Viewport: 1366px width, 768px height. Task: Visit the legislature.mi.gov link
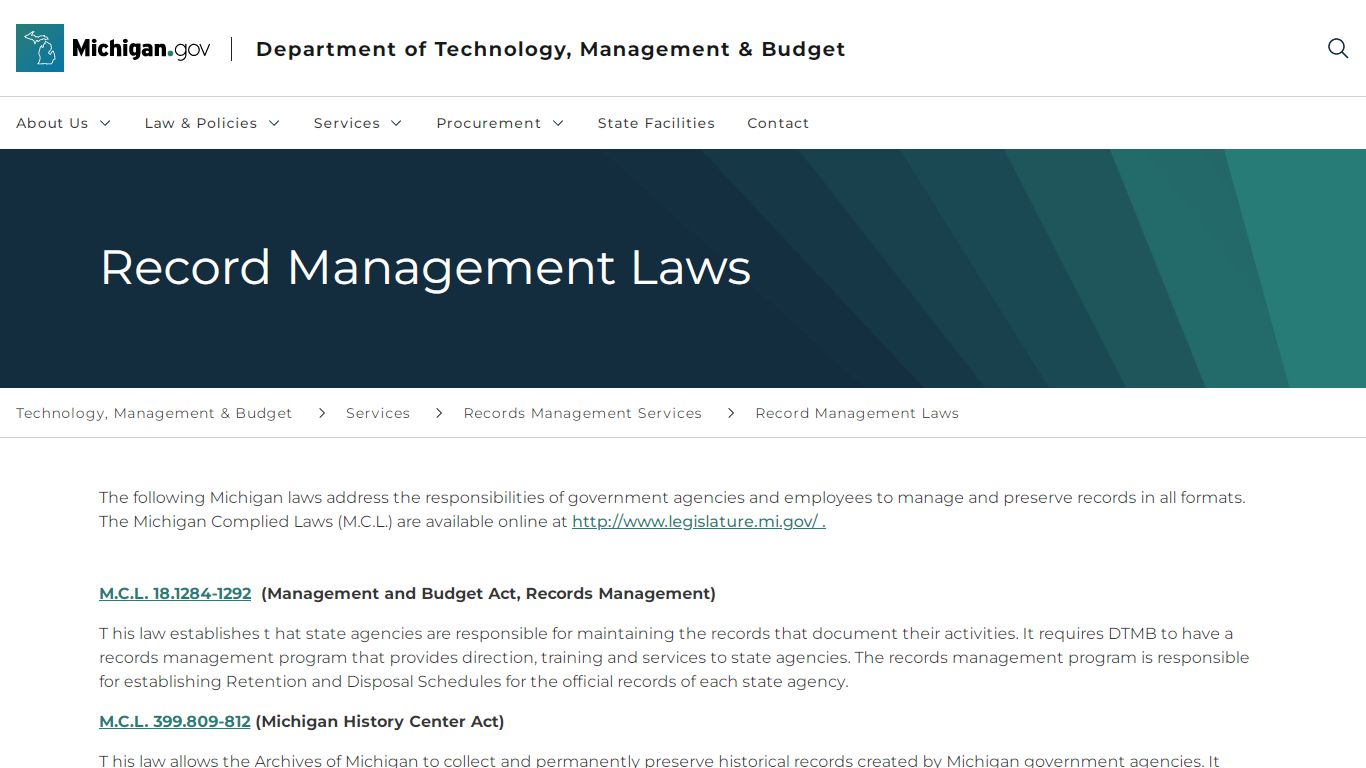699,521
